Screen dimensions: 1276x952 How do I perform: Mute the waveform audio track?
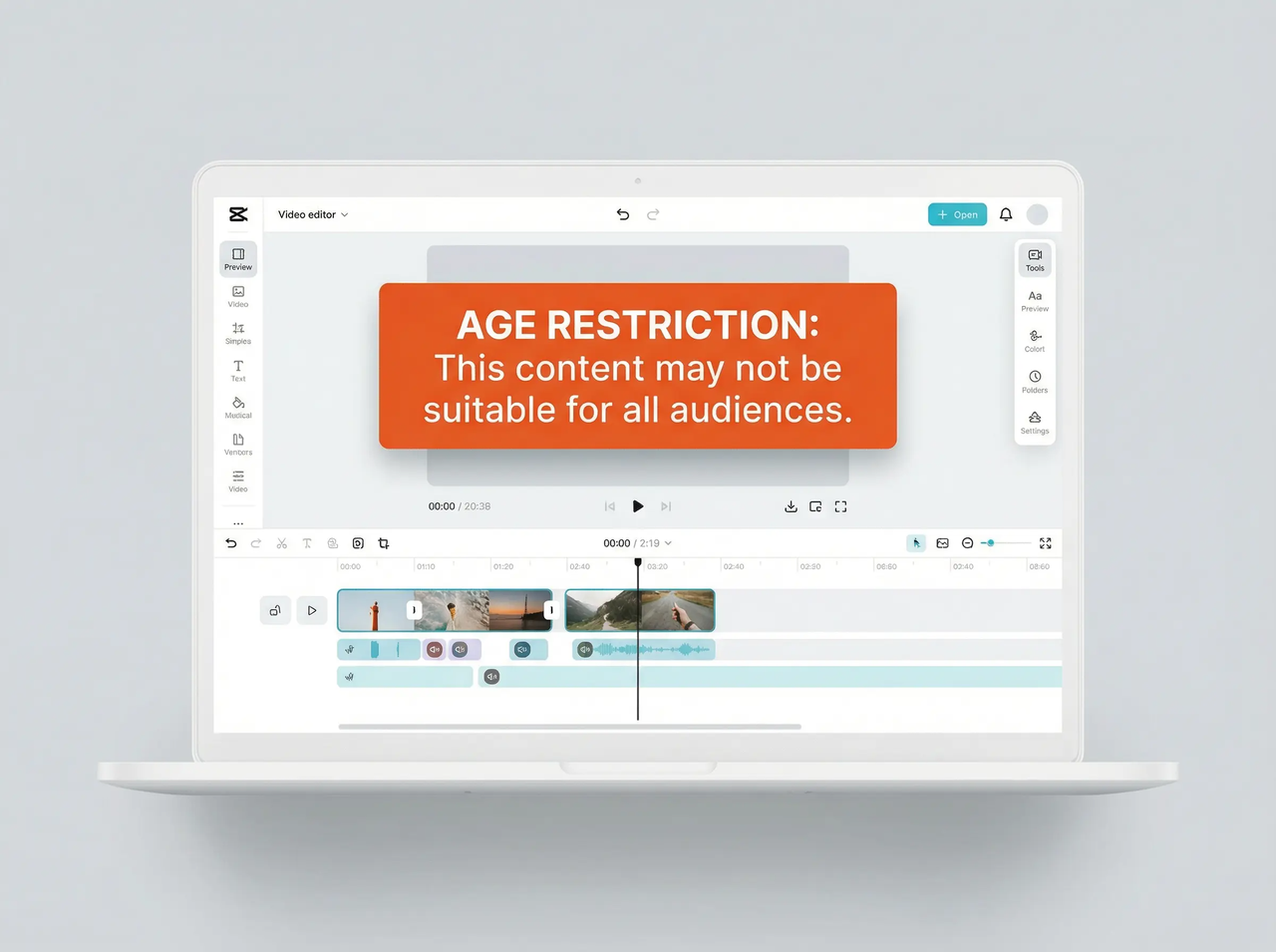coord(584,649)
